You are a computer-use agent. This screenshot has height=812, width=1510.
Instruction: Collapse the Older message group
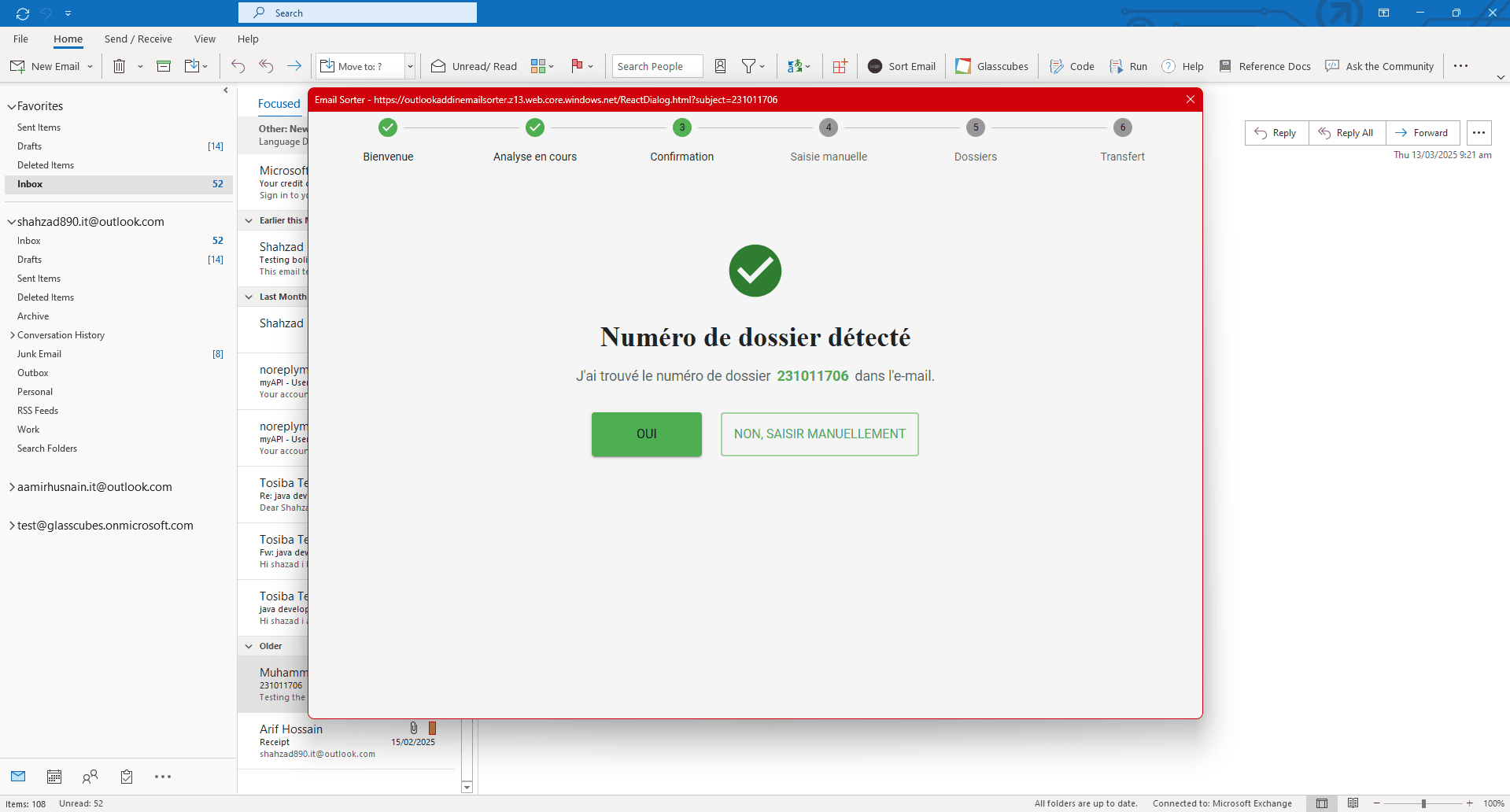point(249,646)
